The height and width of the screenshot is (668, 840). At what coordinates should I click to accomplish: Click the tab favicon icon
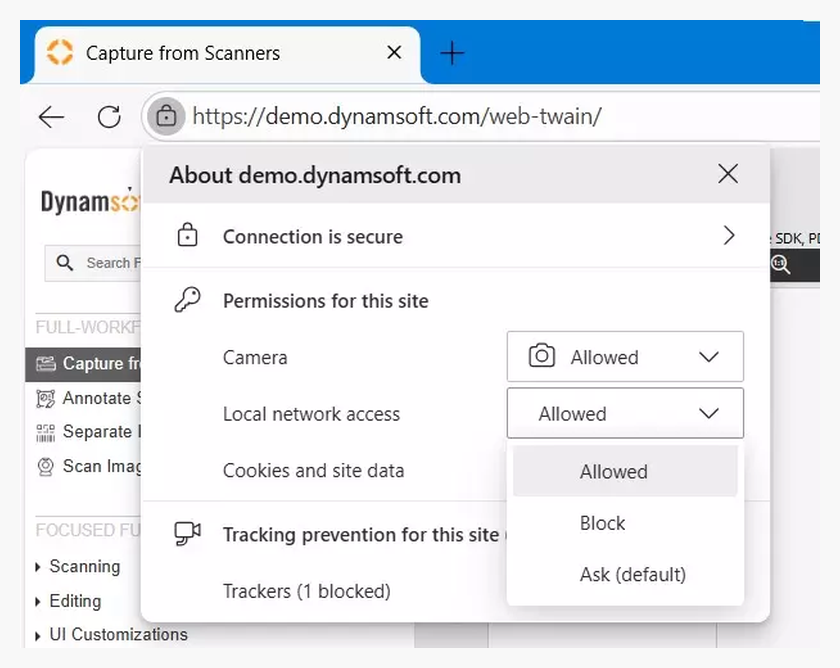(x=60, y=52)
